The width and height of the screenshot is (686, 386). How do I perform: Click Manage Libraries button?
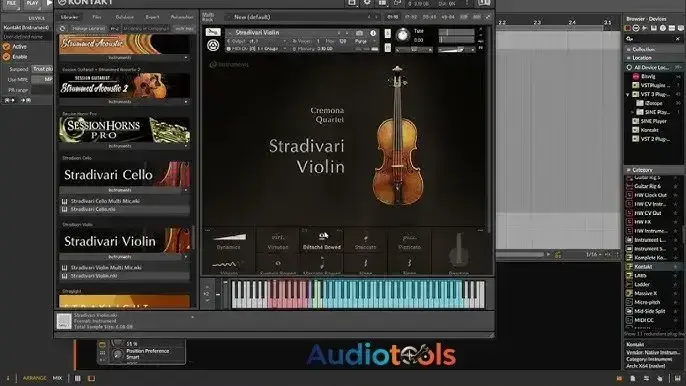[88, 28]
